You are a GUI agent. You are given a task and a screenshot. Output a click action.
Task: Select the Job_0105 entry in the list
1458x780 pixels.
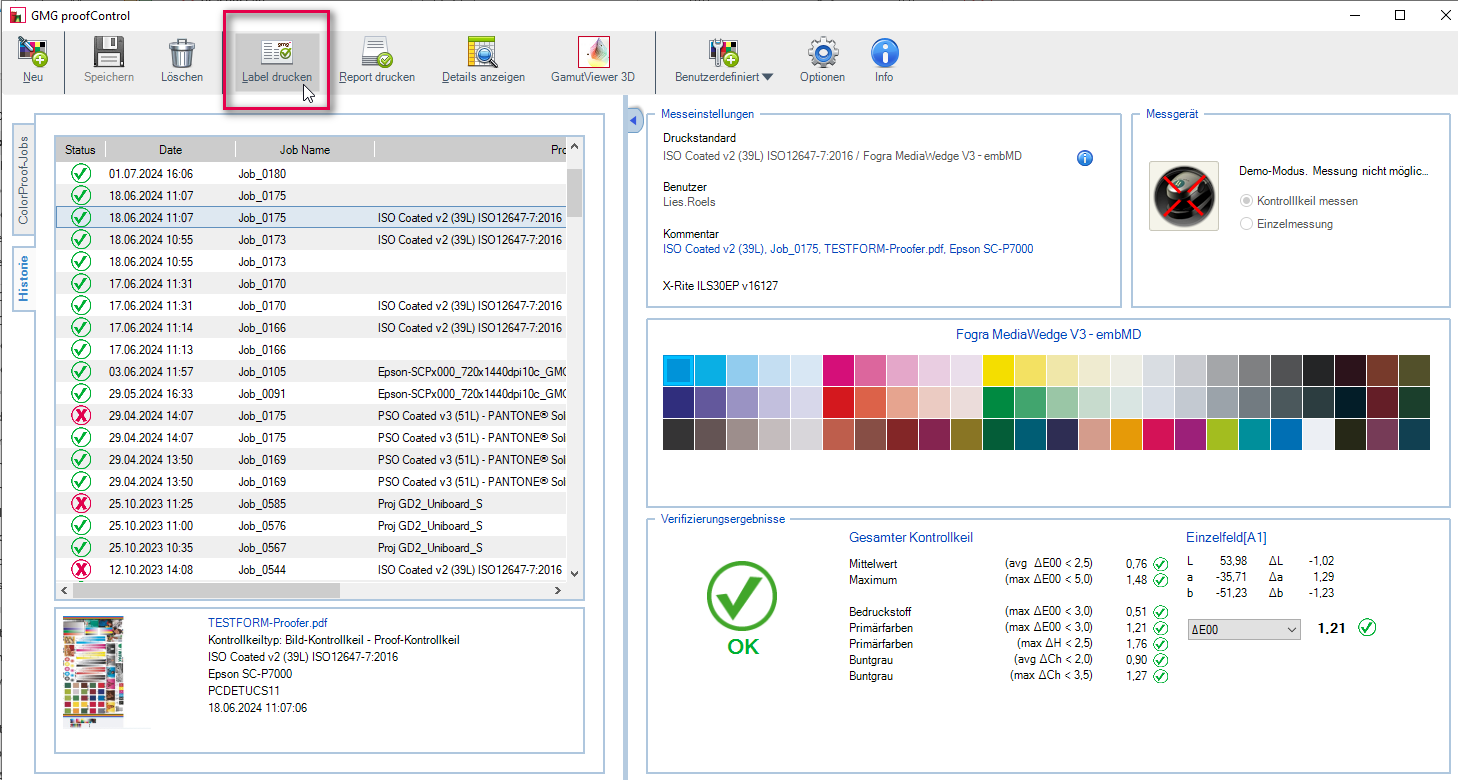pyautogui.click(x=311, y=372)
